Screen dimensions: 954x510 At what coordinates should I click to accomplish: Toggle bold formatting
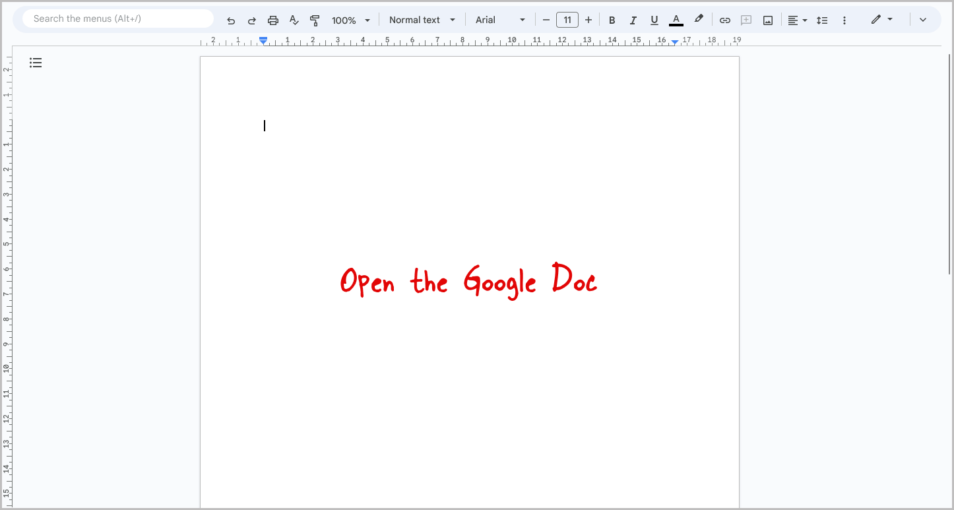[x=612, y=20]
